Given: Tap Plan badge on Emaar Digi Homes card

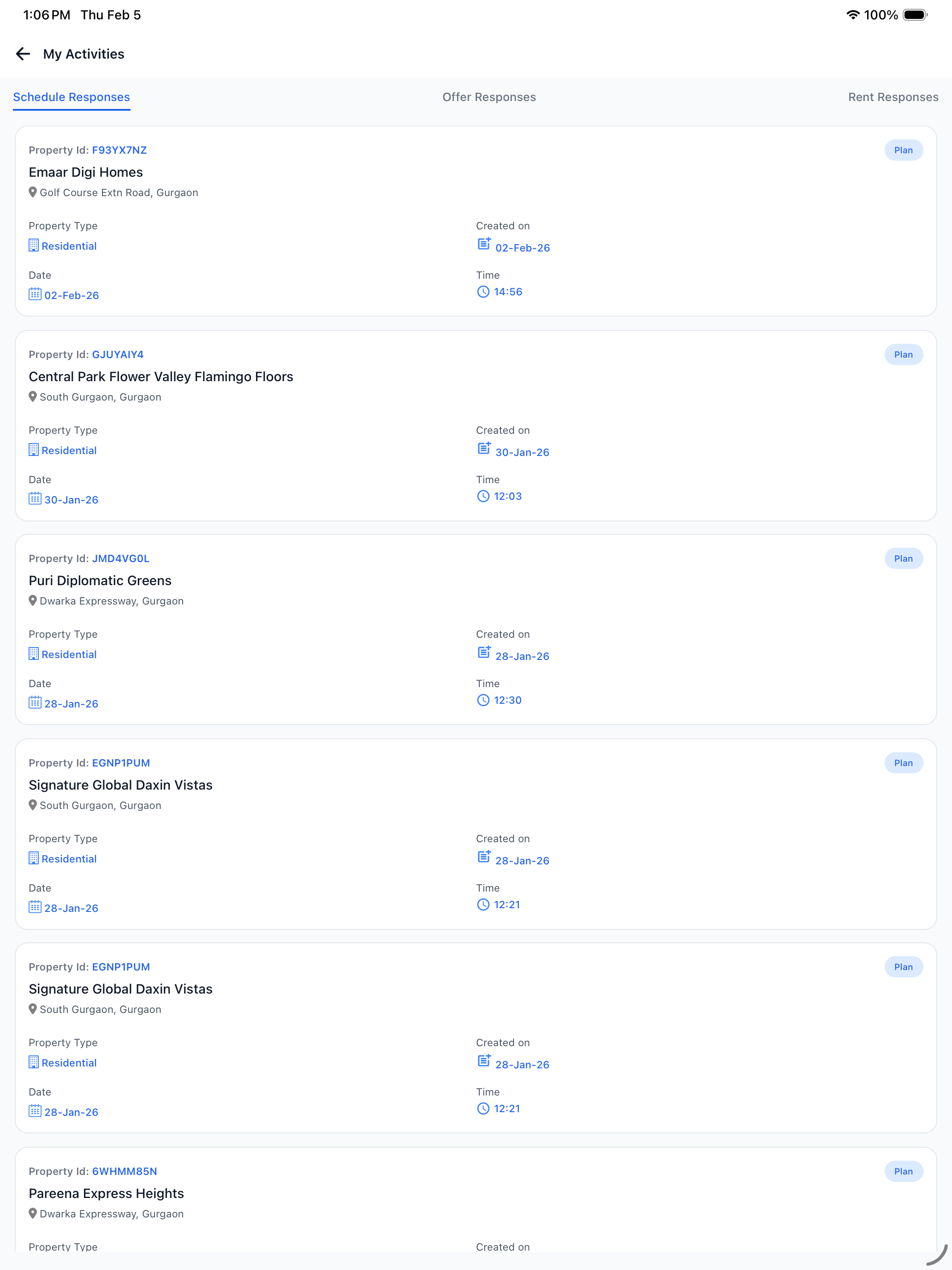Looking at the screenshot, I should [903, 150].
